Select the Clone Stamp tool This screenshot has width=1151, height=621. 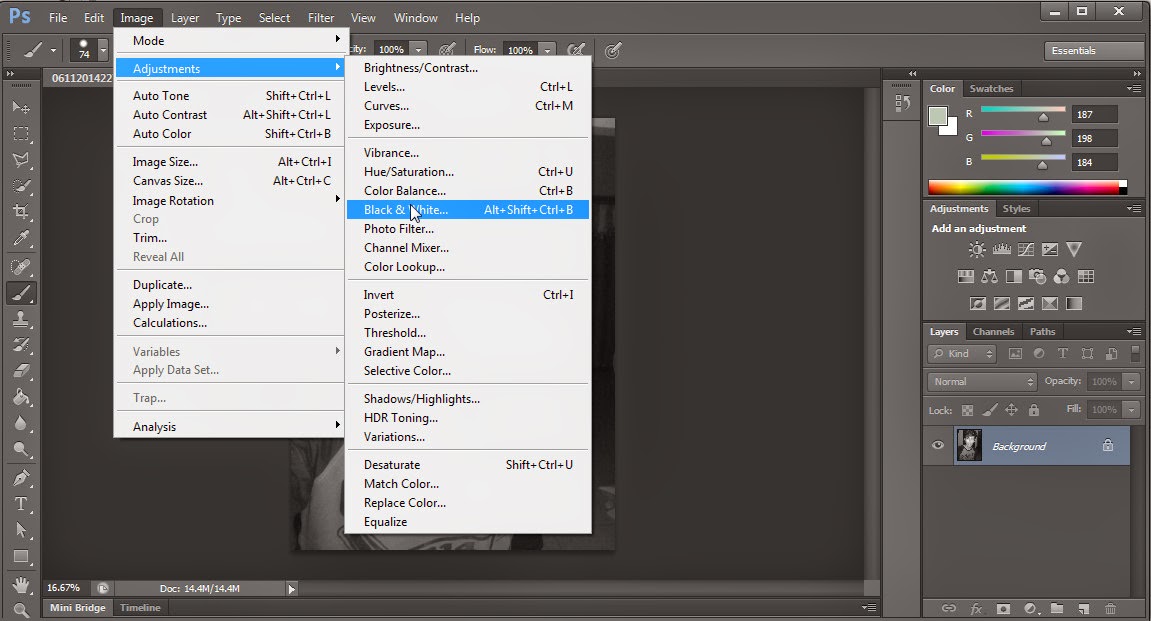(21, 319)
